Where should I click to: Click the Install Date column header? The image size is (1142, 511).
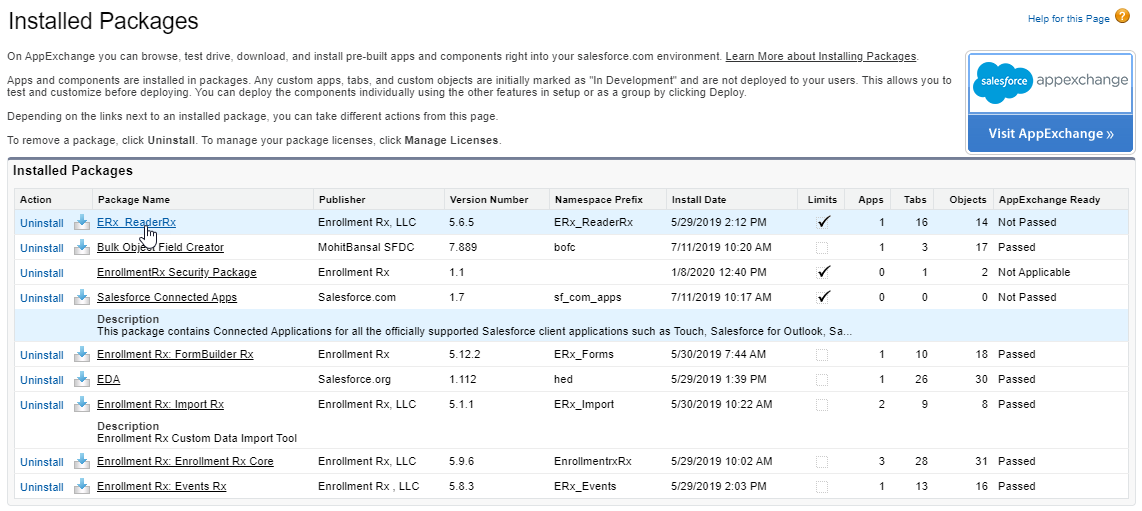[x=701, y=199]
